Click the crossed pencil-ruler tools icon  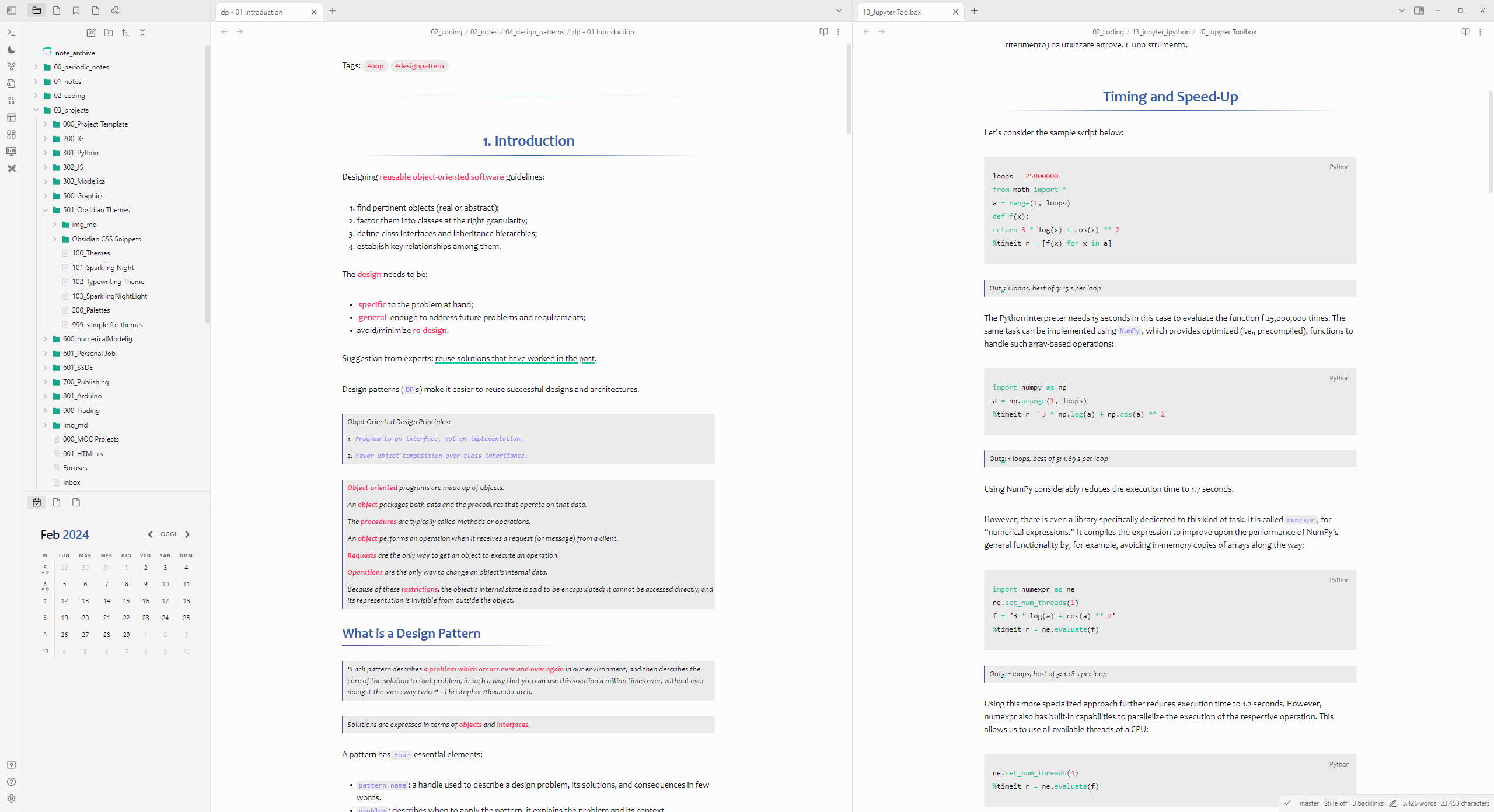pyautogui.click(x=11, y=169)
